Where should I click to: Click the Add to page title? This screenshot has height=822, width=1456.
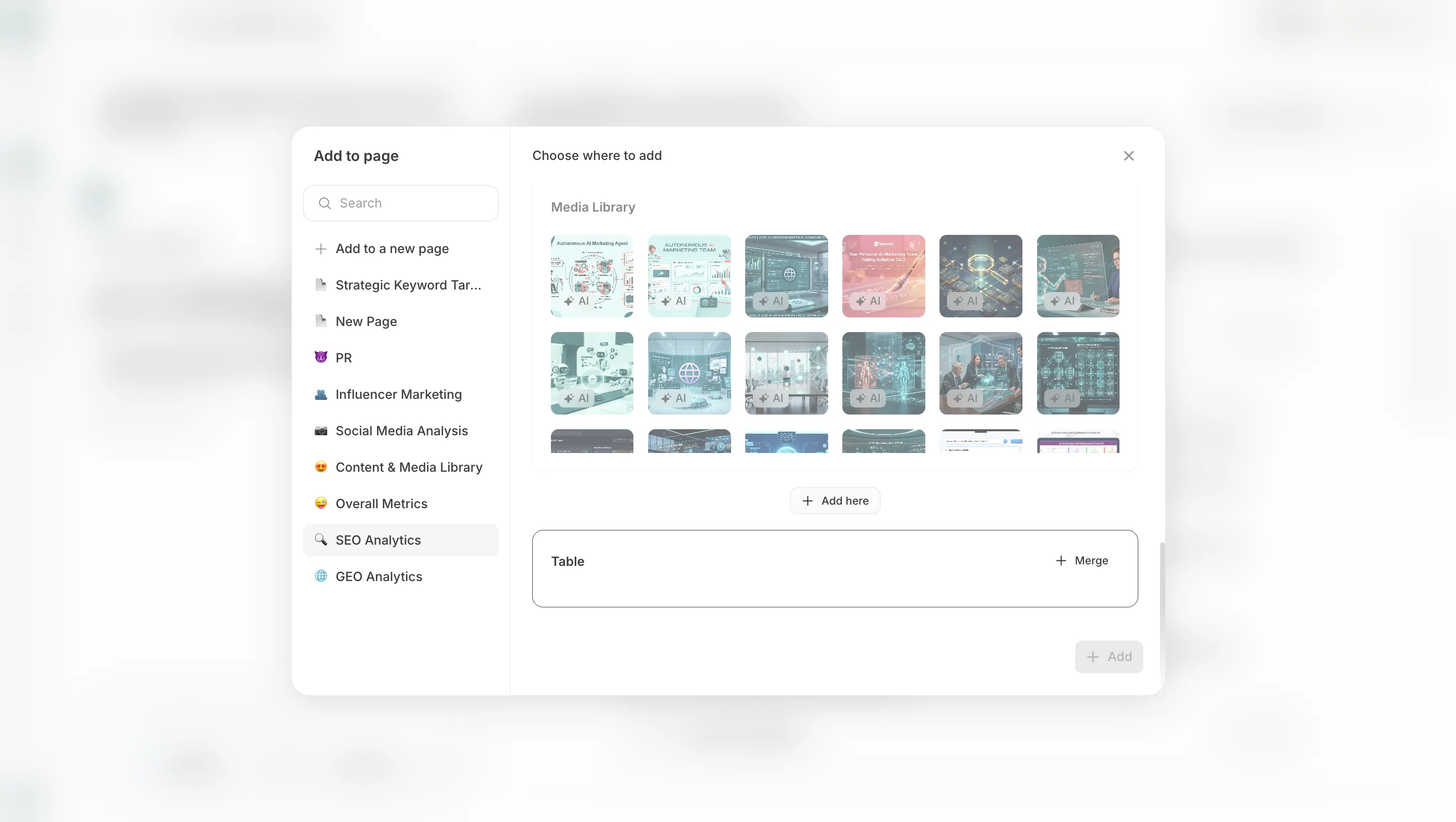356,156
